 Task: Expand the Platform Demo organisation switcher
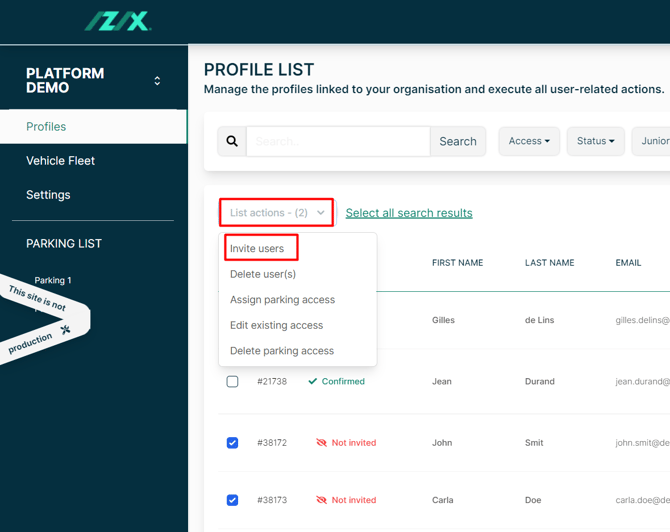[157, 81]
